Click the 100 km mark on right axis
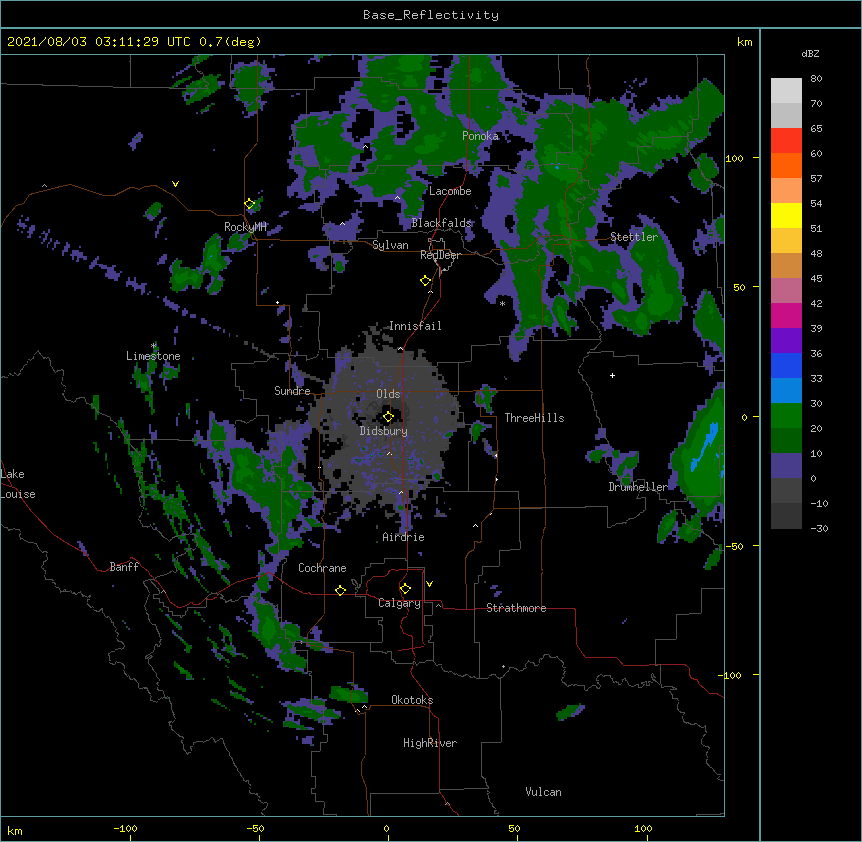 click(x=734, y=158)
